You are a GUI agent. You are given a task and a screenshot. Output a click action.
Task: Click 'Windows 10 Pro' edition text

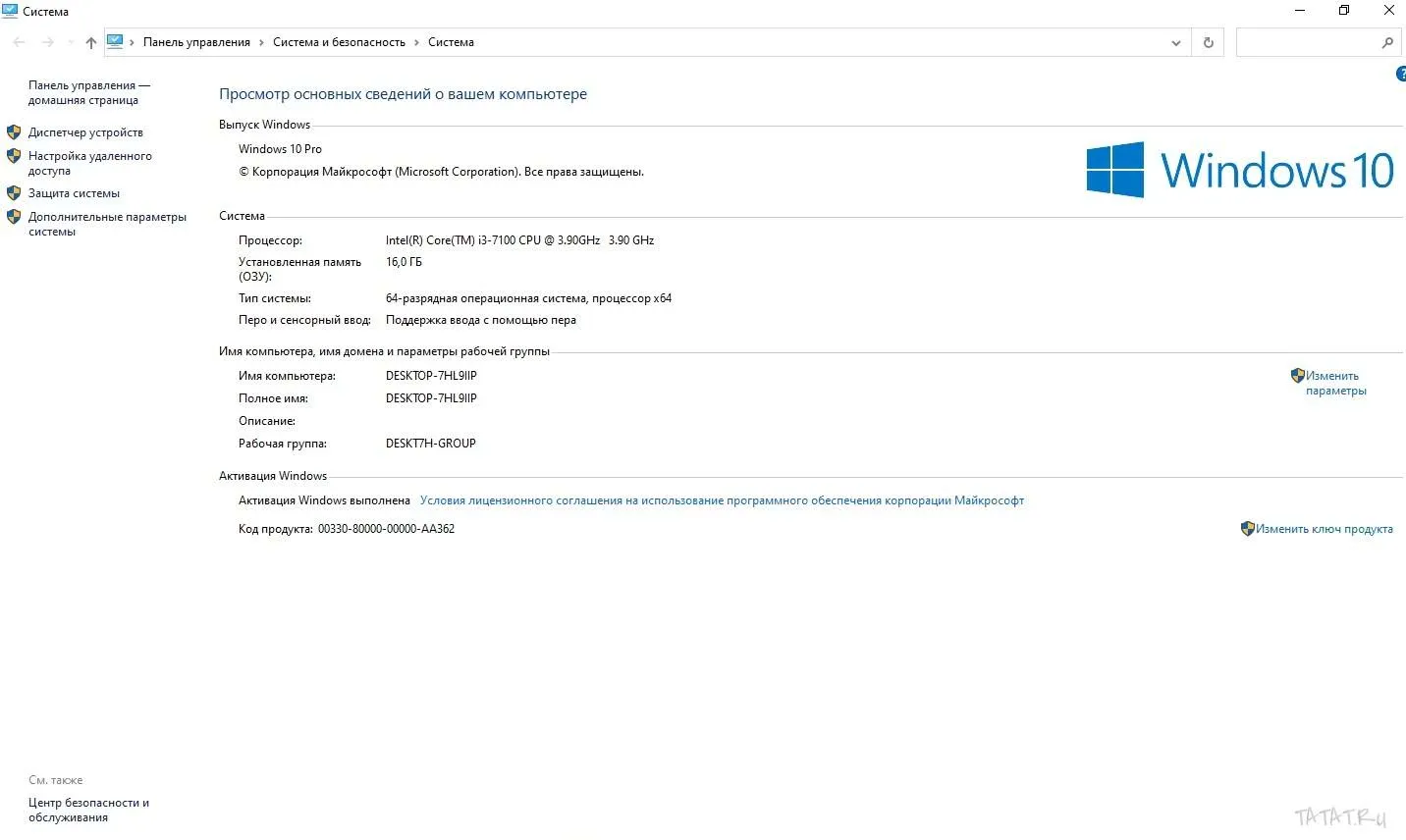280,149
